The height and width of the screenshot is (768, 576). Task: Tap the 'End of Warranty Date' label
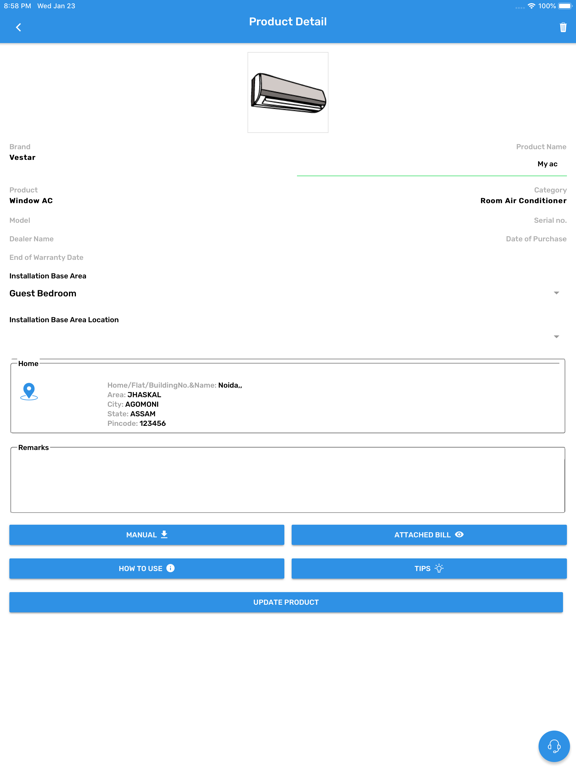tap(46, 258)
